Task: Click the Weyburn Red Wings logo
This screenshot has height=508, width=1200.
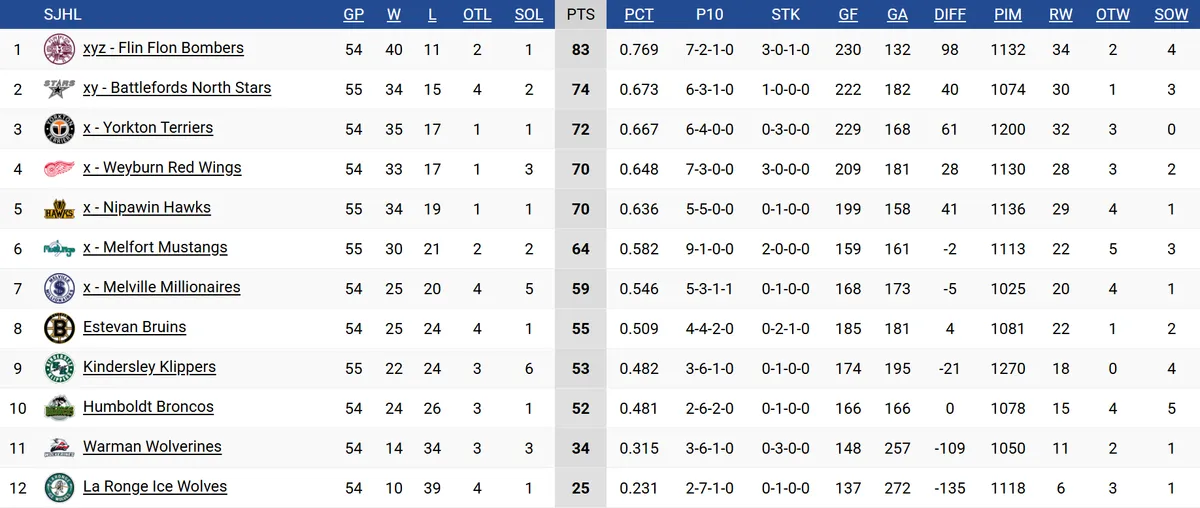Action: tap(59, 169)
